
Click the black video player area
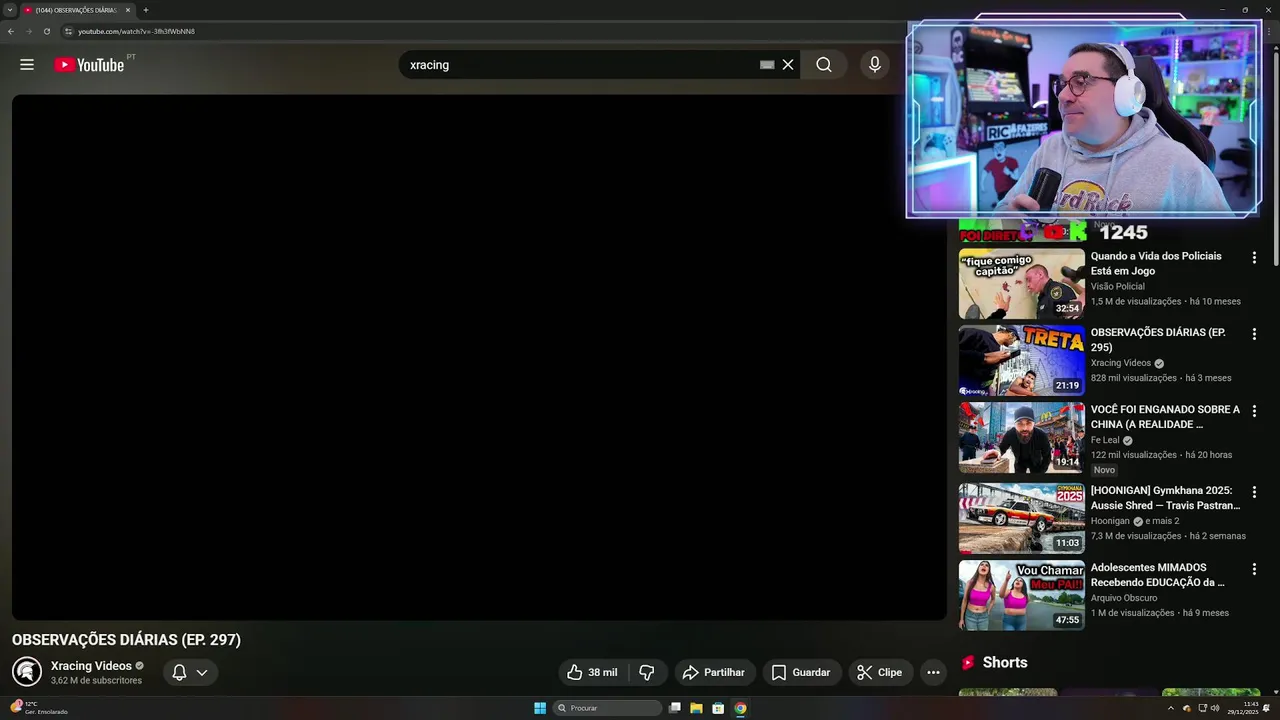click(479, 357)
